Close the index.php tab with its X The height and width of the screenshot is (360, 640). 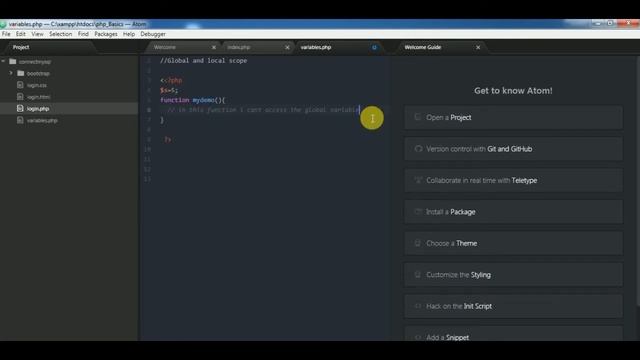(x=287, y=47)
